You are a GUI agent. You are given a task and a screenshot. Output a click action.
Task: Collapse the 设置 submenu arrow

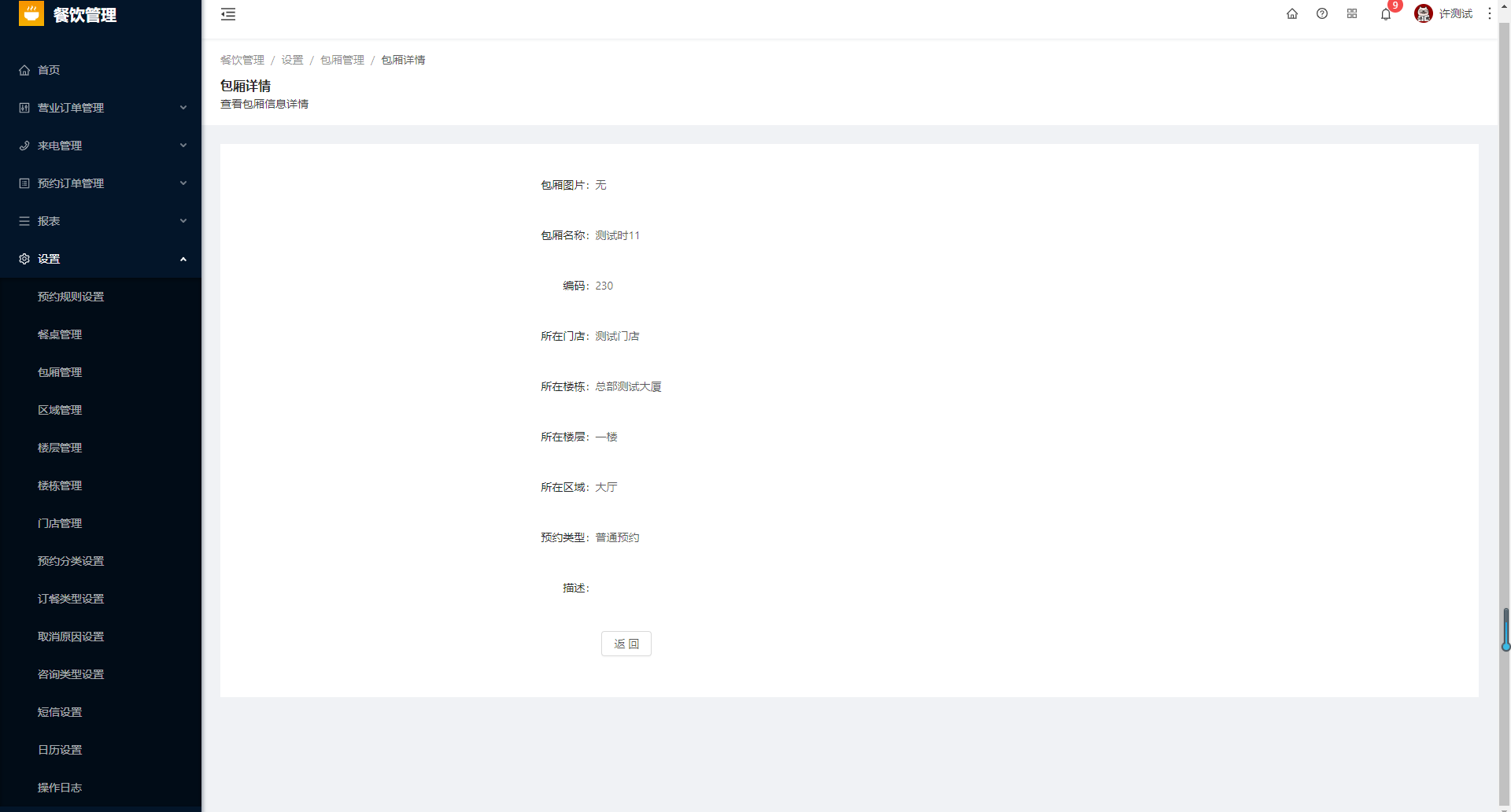[183, 259]
